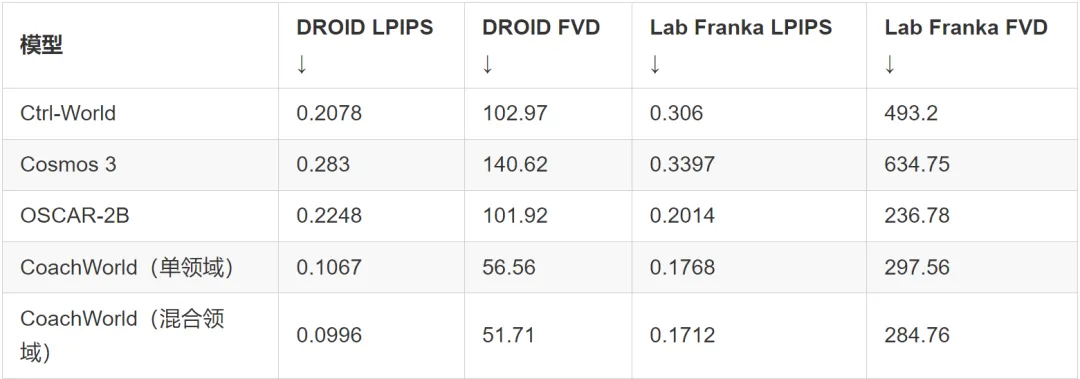This screenshot has height=379, width=1080.
Task: Click the down arrow under DROID FVD
Action: coord(488,64)
